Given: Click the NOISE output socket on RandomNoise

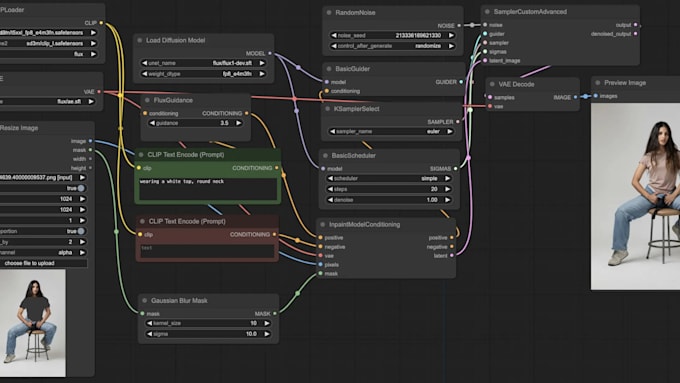Looking at the screenshot, I should tap(459, 26).
